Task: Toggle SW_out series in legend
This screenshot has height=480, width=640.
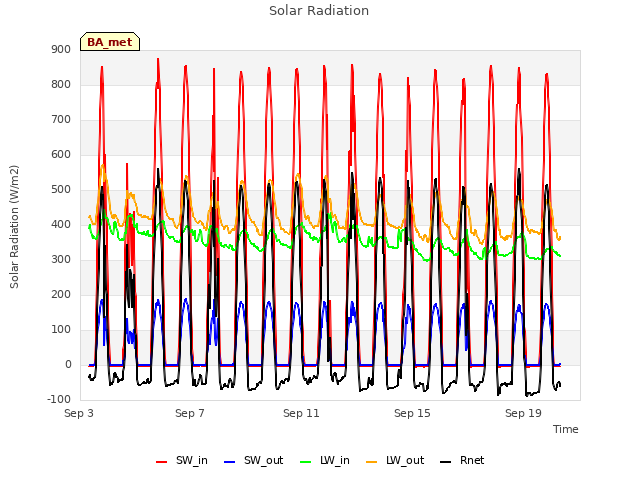Action: (x=253, y=460)
